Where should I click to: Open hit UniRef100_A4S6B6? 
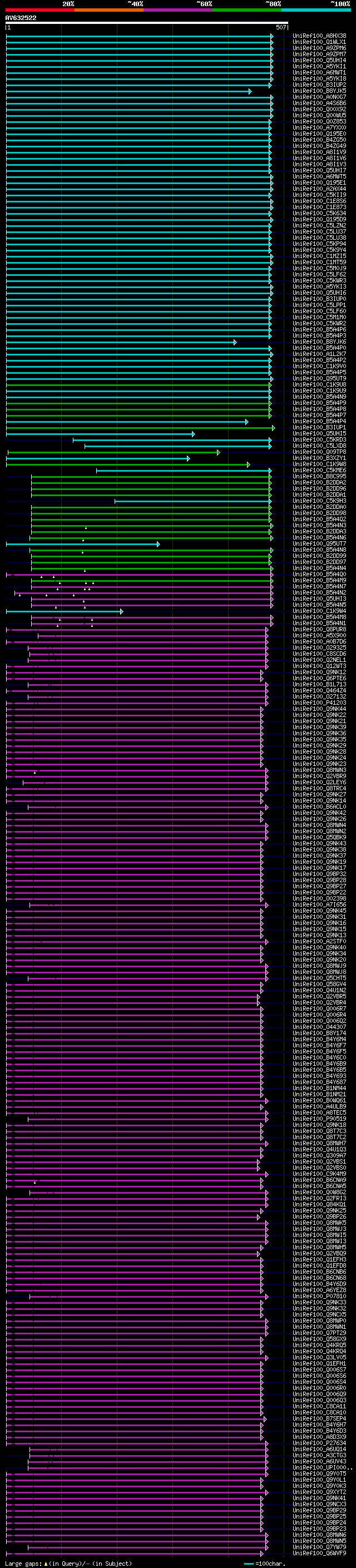[x=319, y=103]
